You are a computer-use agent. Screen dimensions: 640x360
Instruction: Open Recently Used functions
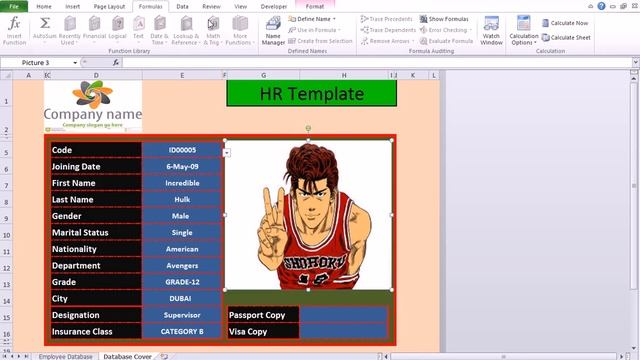tap(69, 30)
